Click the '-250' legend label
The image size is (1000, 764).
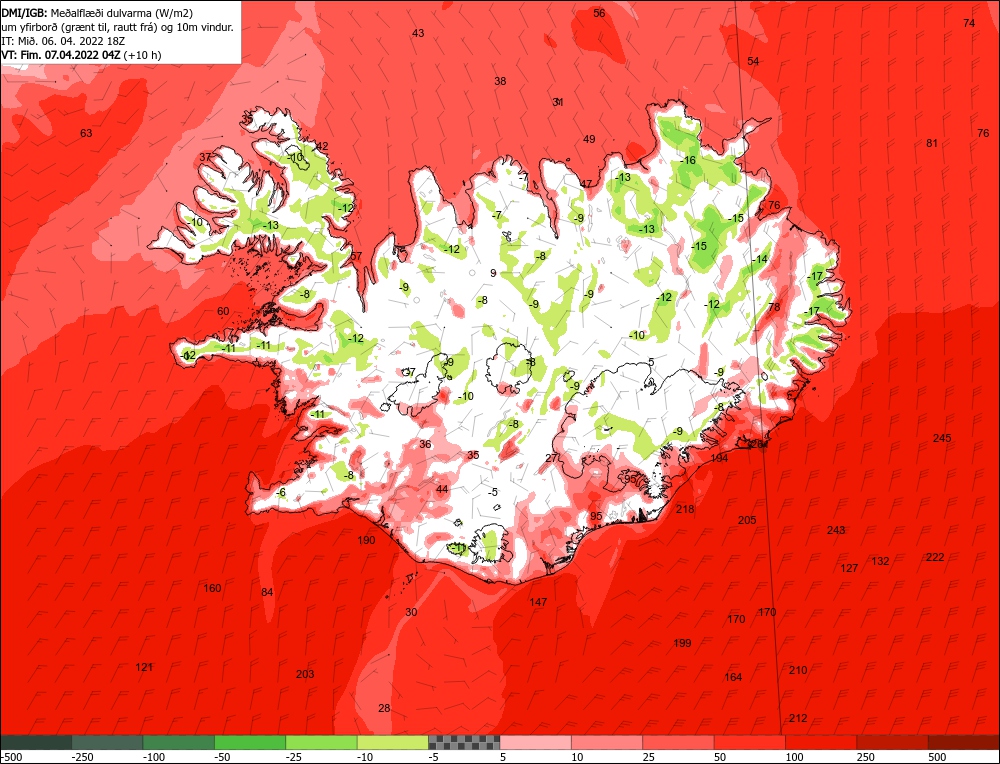[83, 757]
